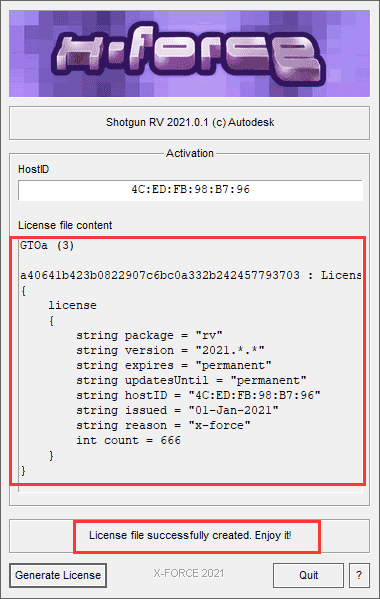Quit the application
This screenshot has width=380, height=599.
[x=308, y=575]
